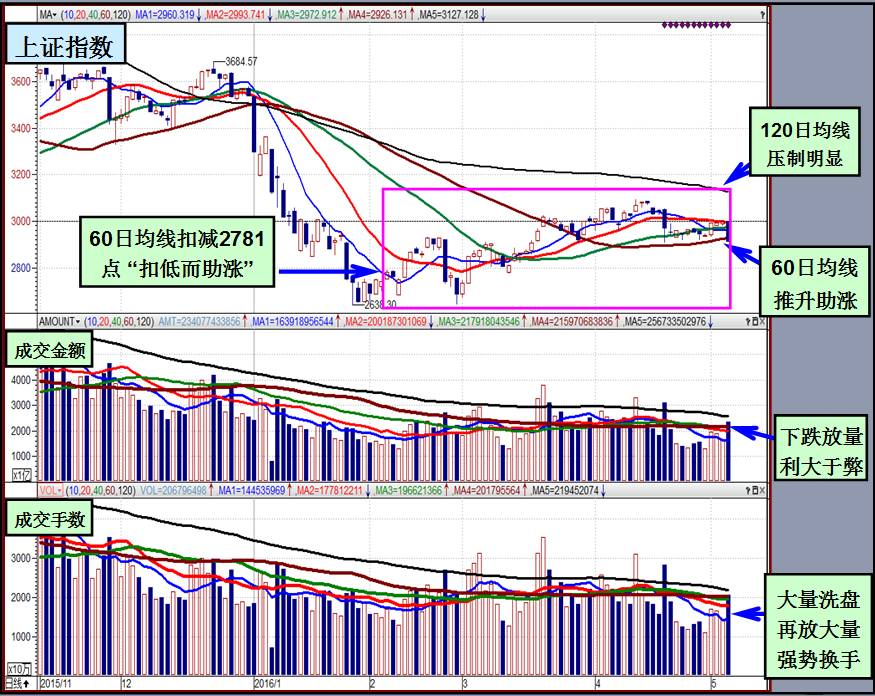Maximize the VOL indicator panel

tap(755, 491)
